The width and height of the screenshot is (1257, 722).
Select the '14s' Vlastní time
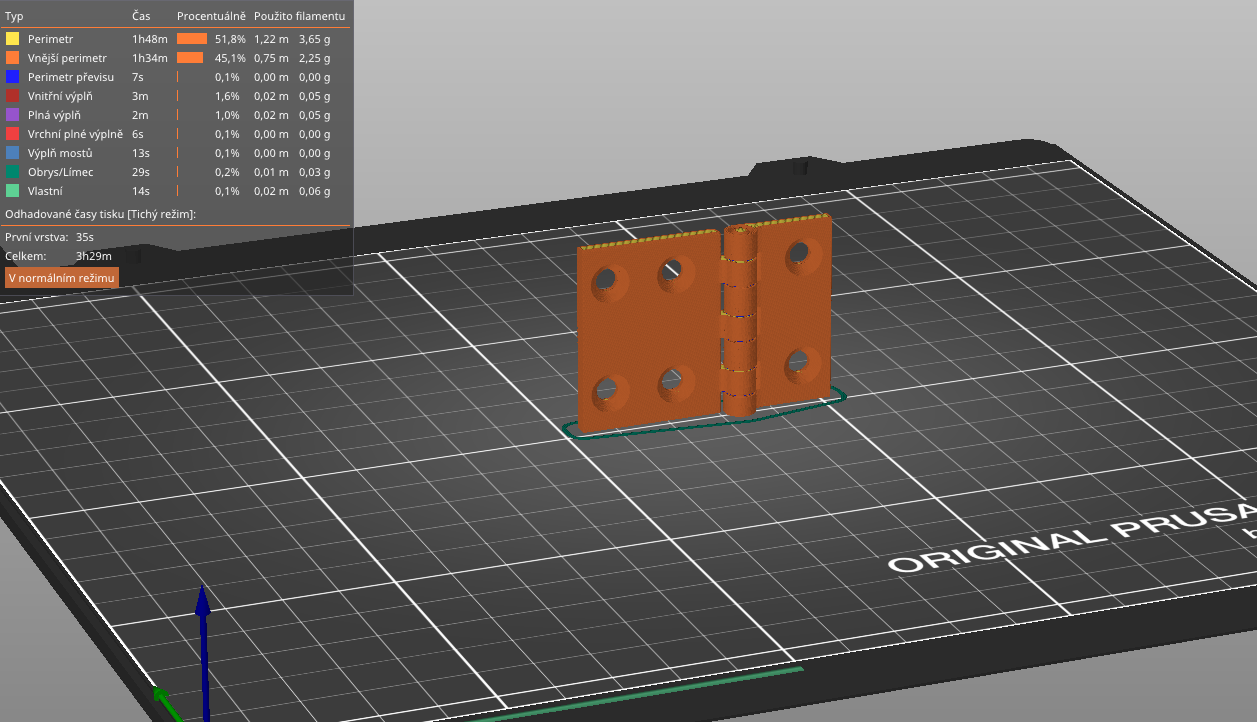point(141,190)
